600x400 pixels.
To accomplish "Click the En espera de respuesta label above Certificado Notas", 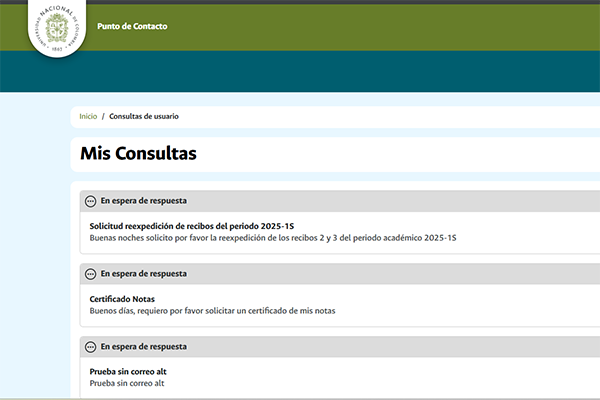I will pyautogui.click(x=143, y=274).
